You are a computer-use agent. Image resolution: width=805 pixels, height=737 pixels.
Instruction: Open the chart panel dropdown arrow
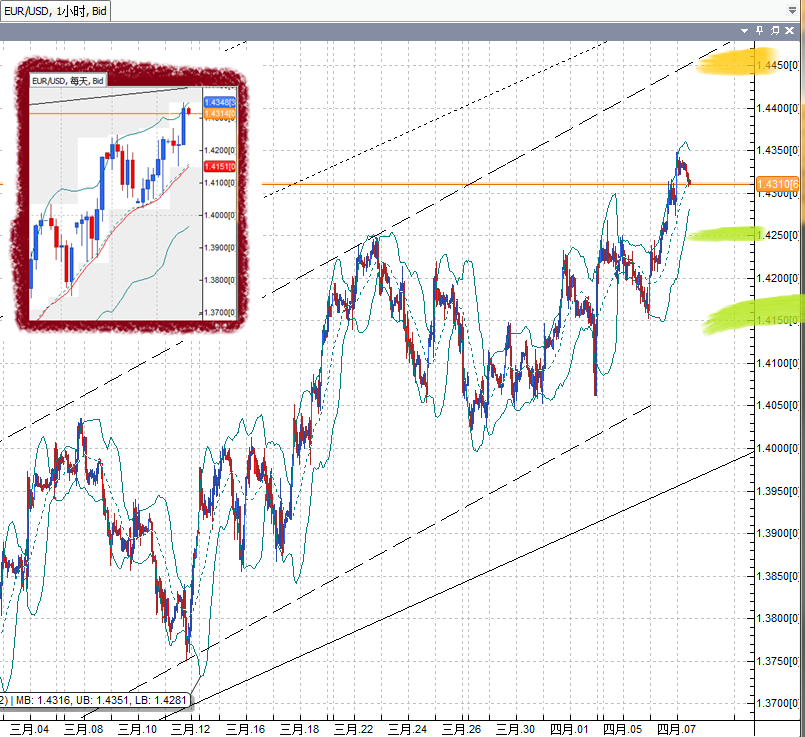click(744, 31)
